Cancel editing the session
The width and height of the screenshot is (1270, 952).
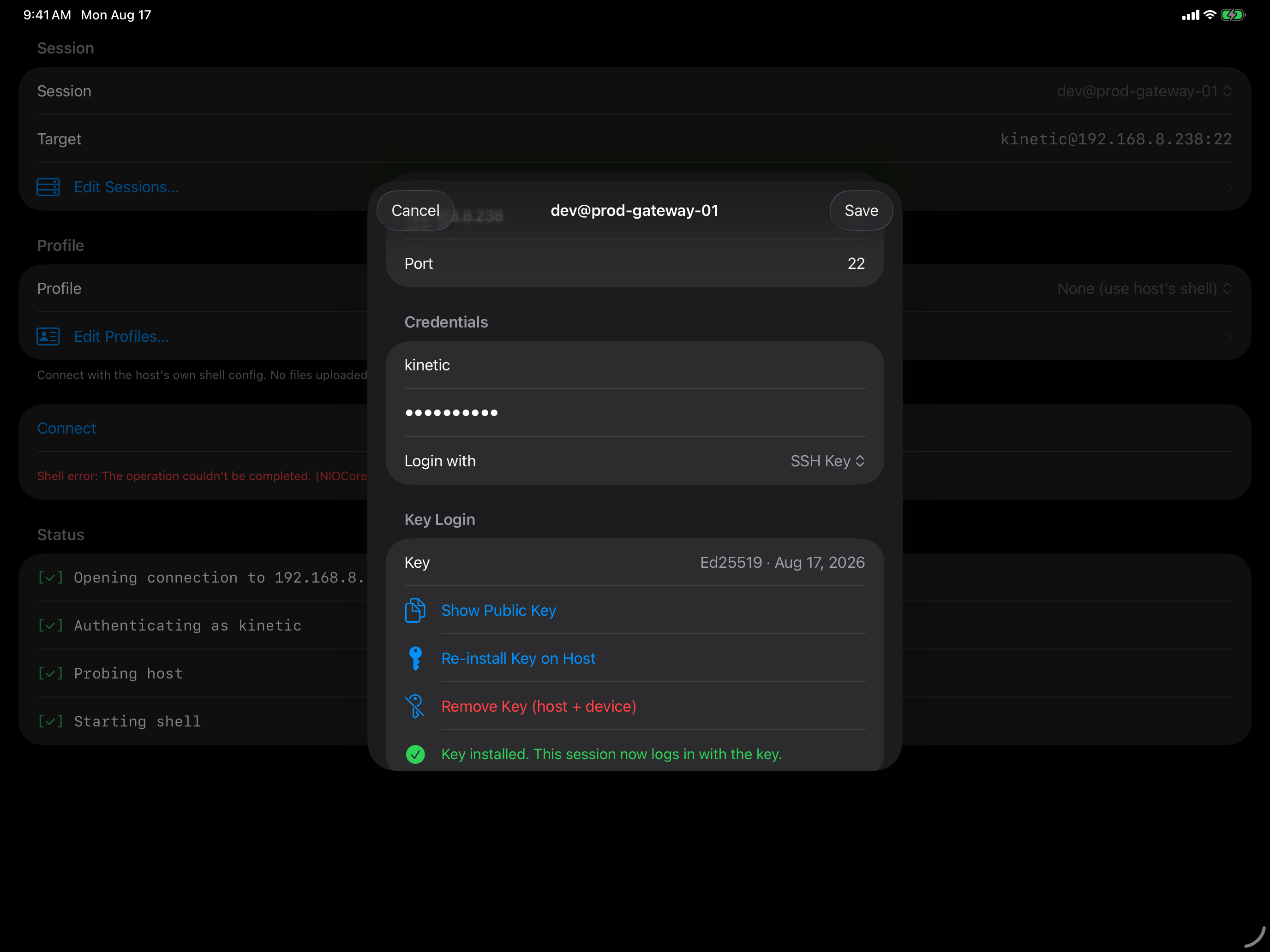[x=416, y=211]
